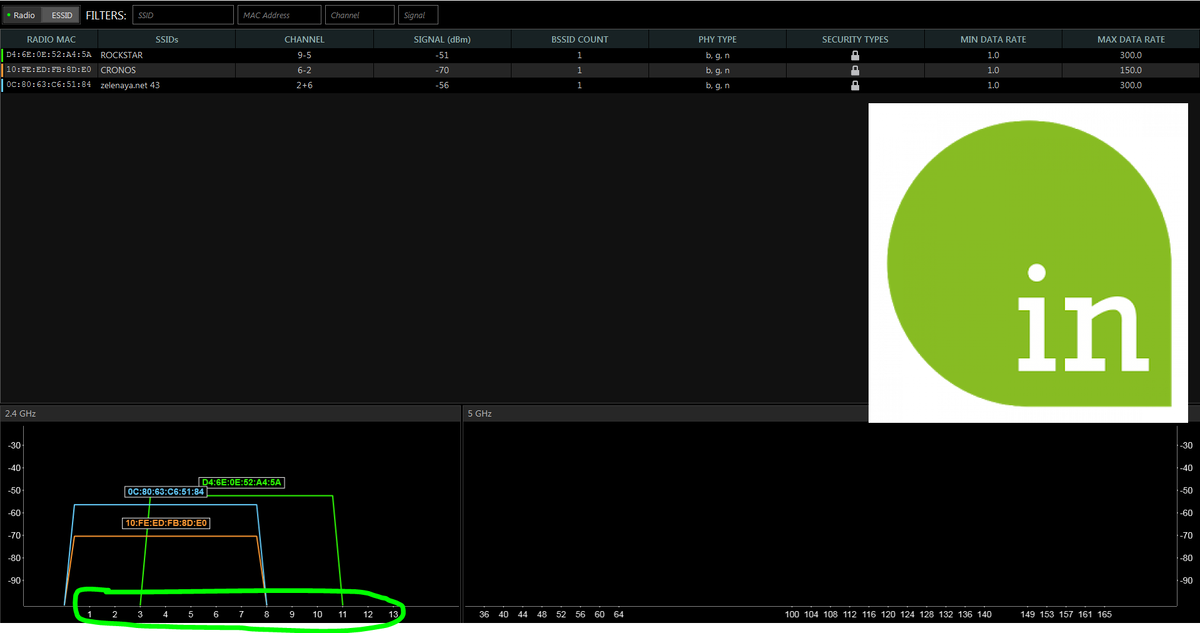Click the blue graph label 0C:80:63:C6:51:84

pos(166,492)
